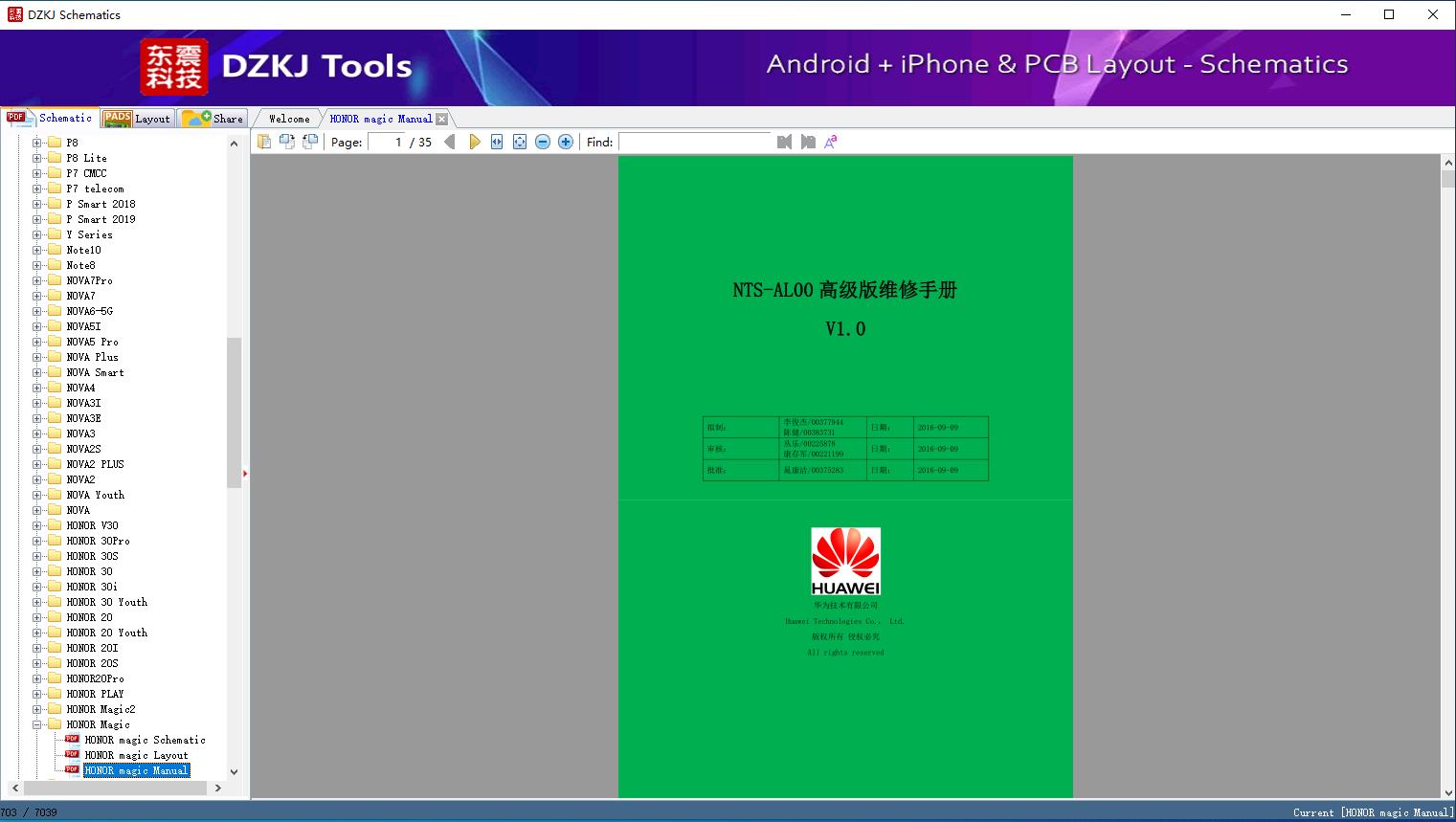Expand the HONOR 30Pro tree node
The width and height of the screenshot is (1456, 822).
(x=37, y=541)
